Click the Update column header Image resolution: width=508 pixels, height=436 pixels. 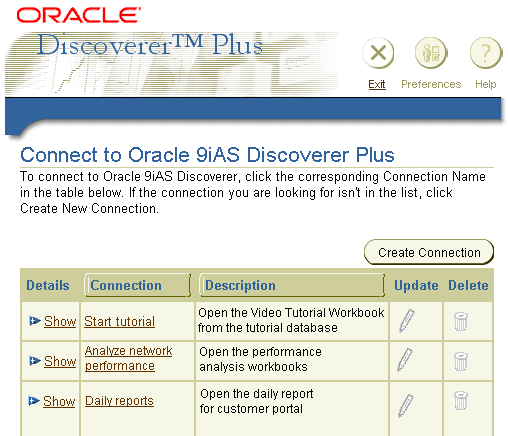(416, 285)
